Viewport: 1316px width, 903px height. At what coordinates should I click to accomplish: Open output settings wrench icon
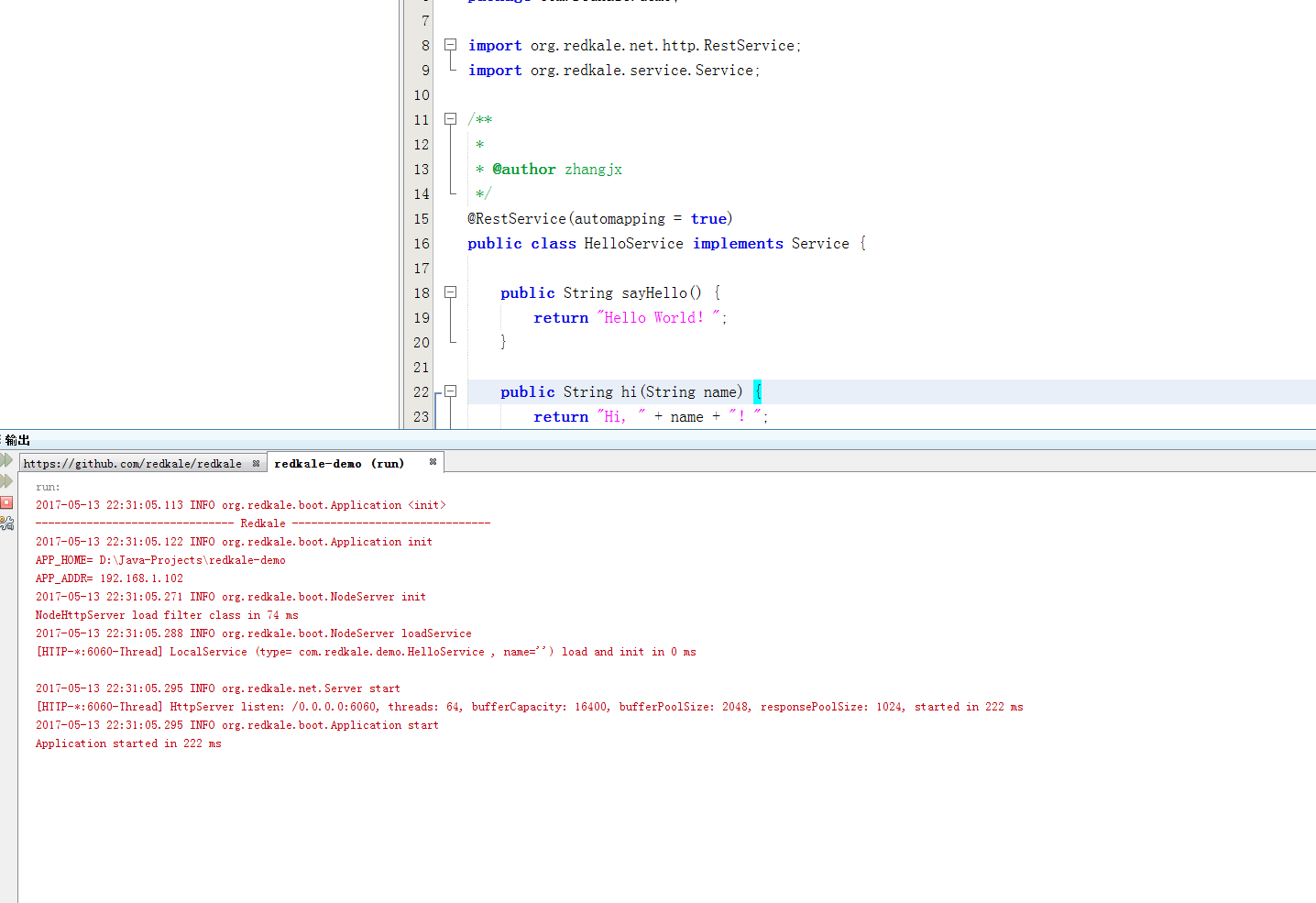pyautogui.click(x=6, y=523)
